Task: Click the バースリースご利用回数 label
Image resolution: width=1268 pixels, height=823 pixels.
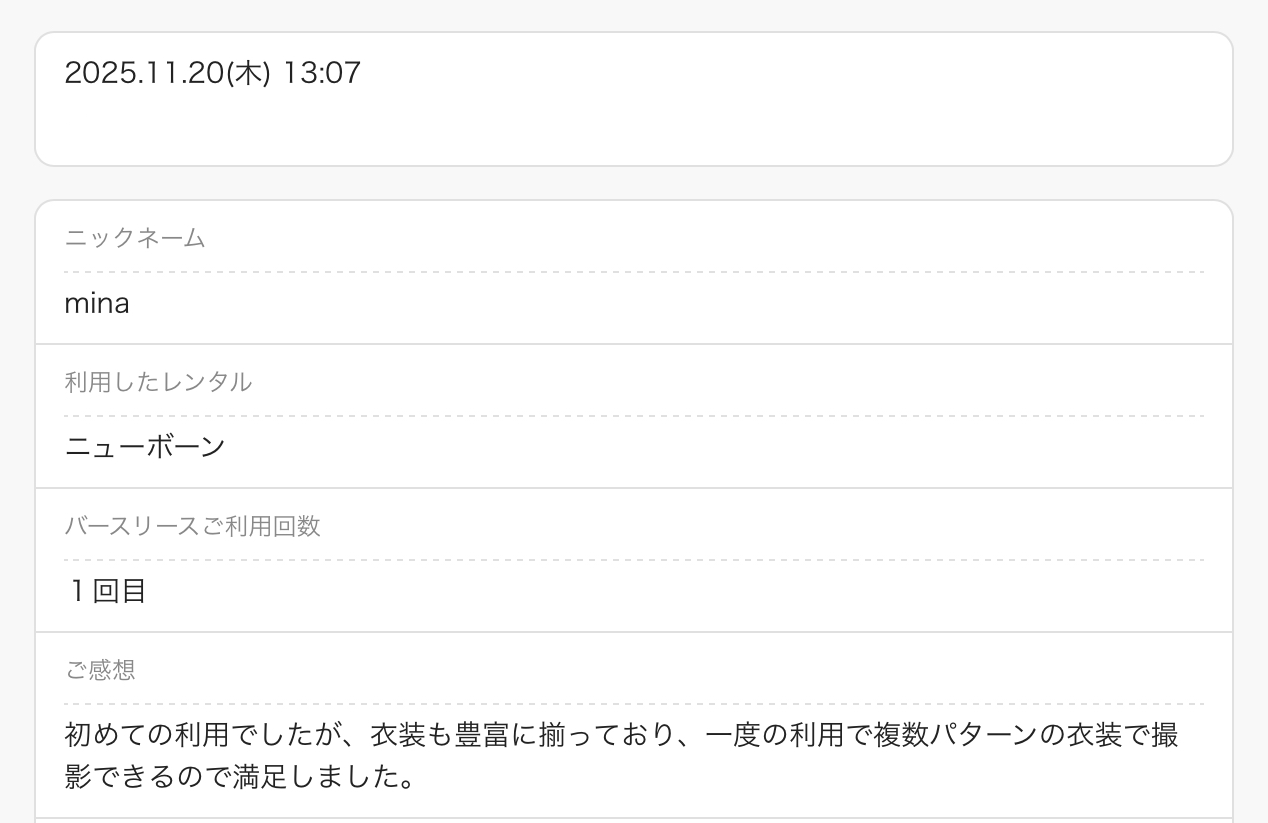Action: click(193, 526)
